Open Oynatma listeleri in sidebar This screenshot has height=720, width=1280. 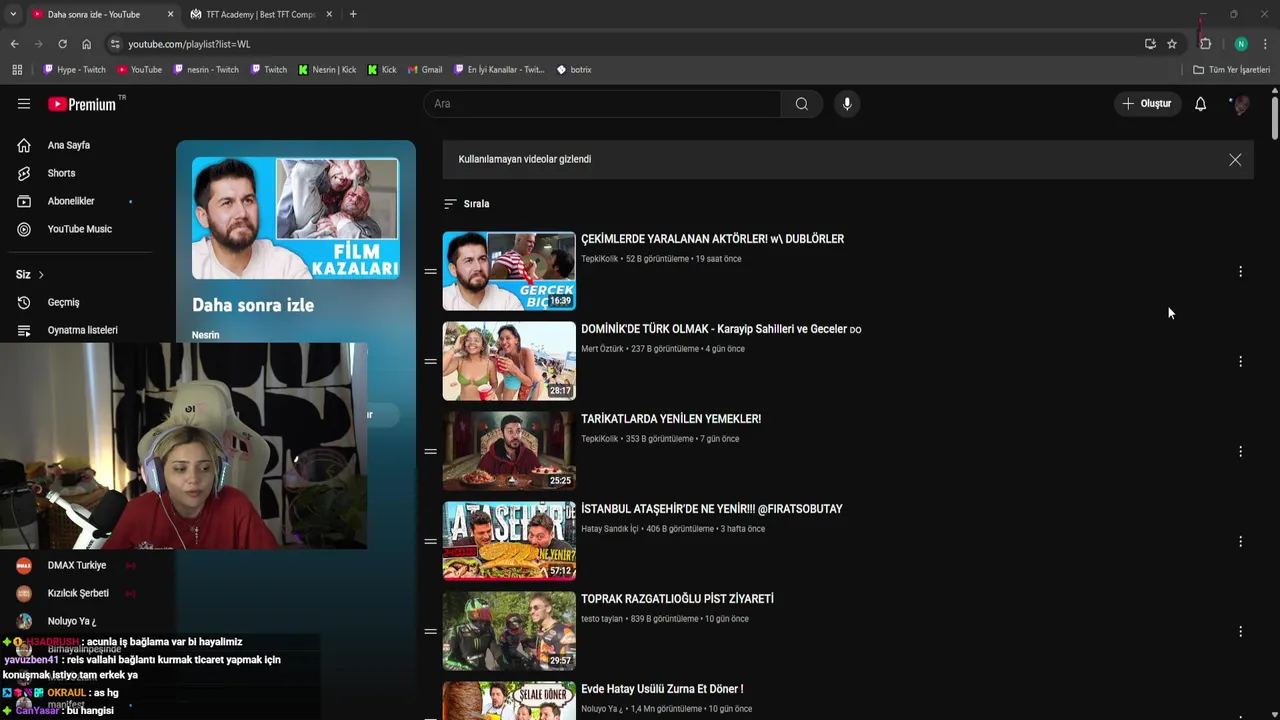(80, 331)
